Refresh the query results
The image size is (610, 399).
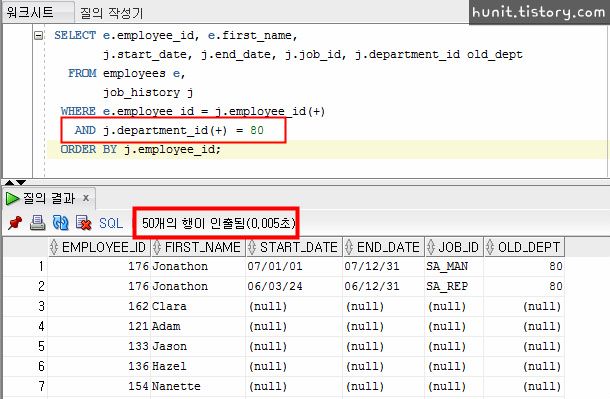tap(61, 223)
